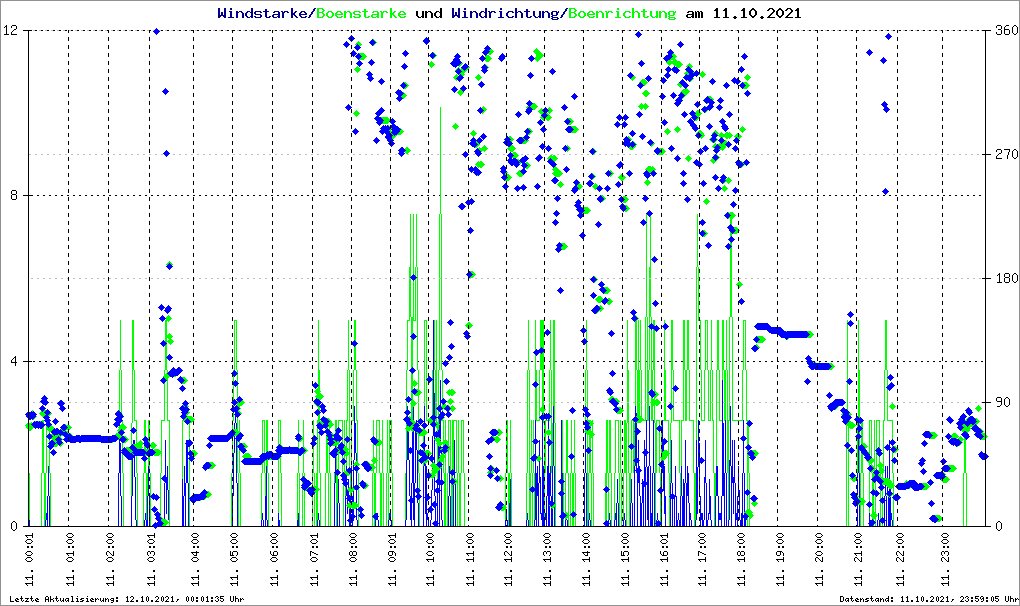Image resolution: width=1020 pixels, height=606 pixels.
Task: Click time axis label '11. 16:01'
Action: click(663, 559)
